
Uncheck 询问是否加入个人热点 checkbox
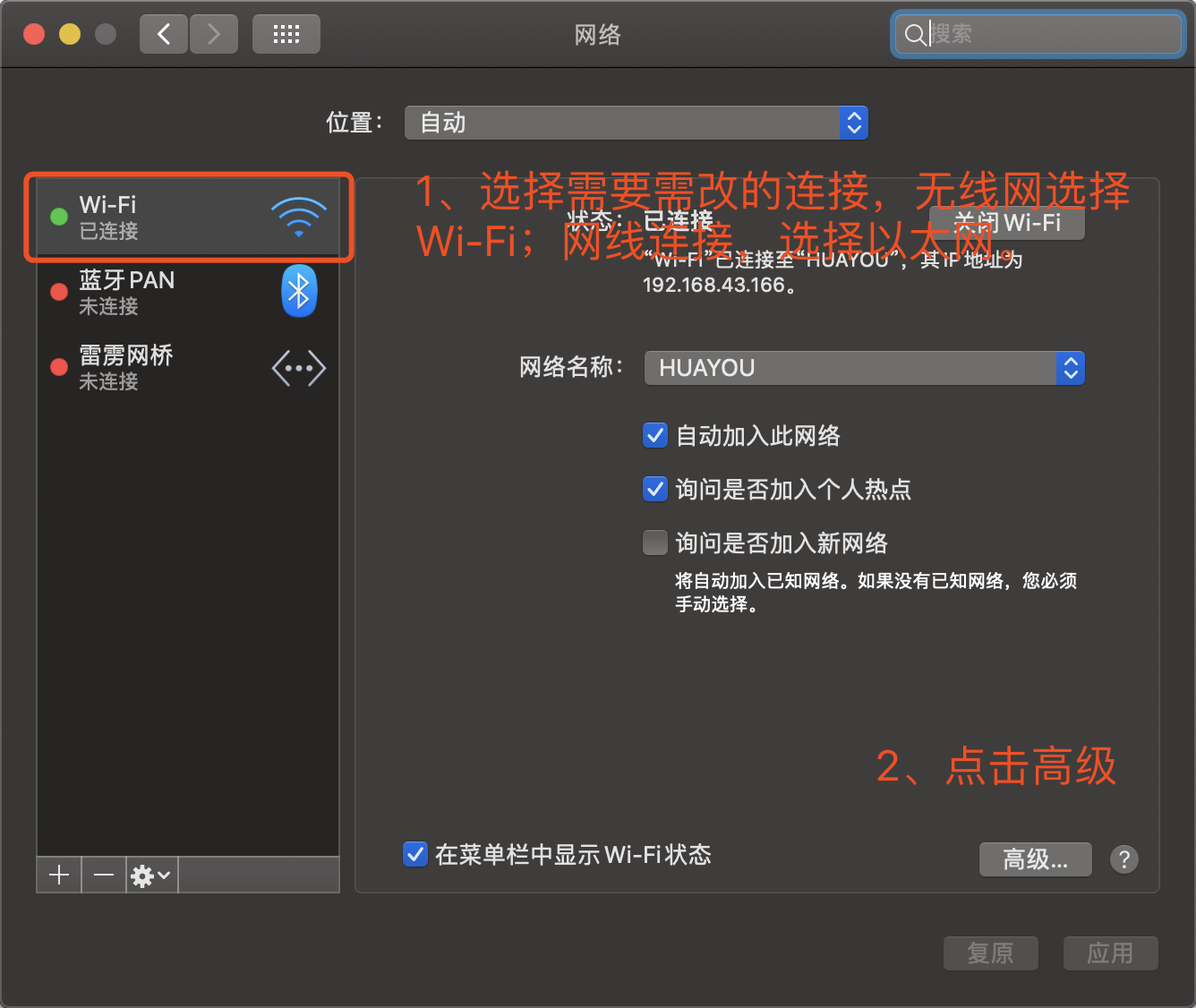click(x=655, y=490)
